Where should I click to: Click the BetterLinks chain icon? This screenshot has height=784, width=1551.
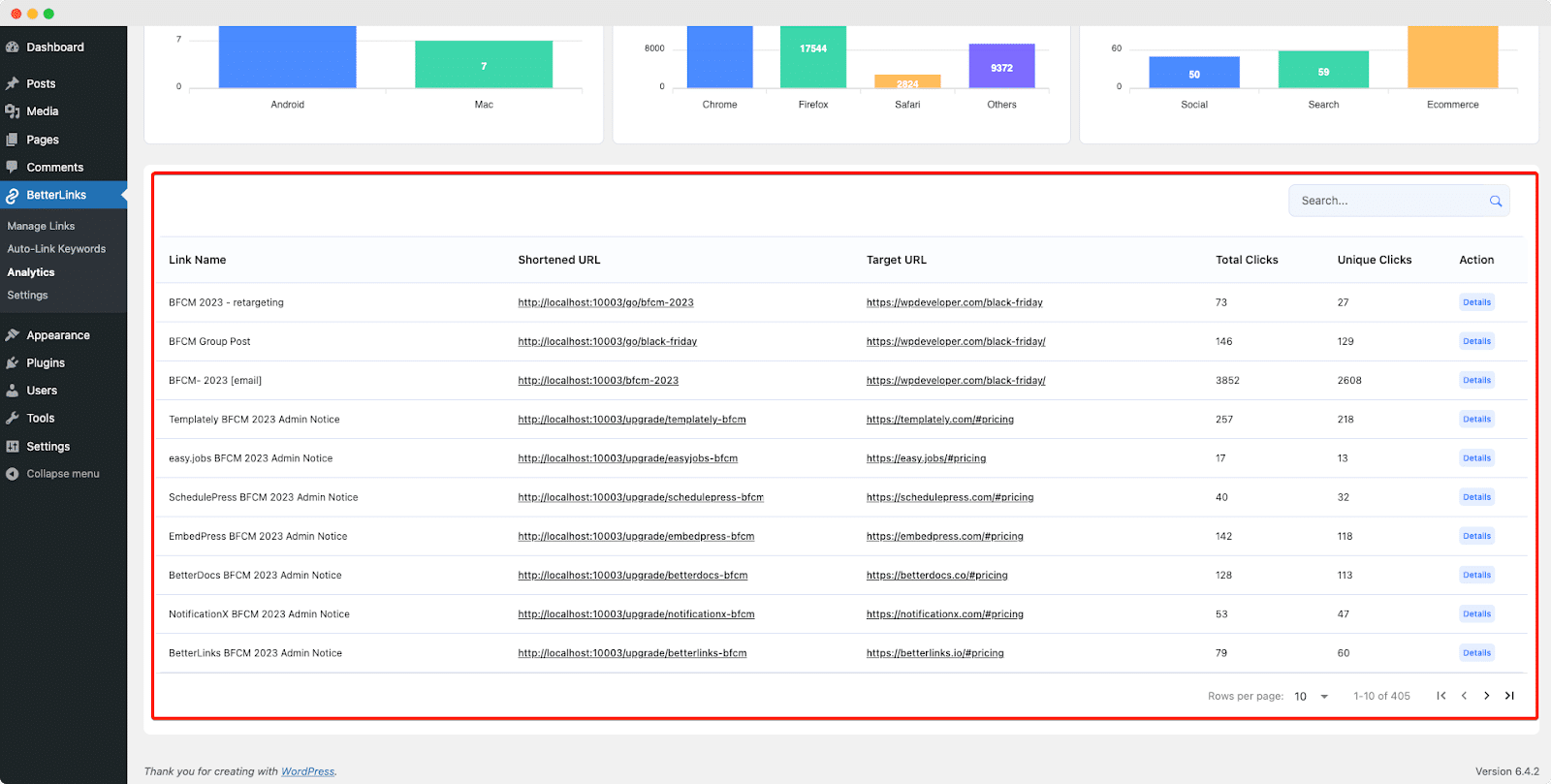(13, 196)
